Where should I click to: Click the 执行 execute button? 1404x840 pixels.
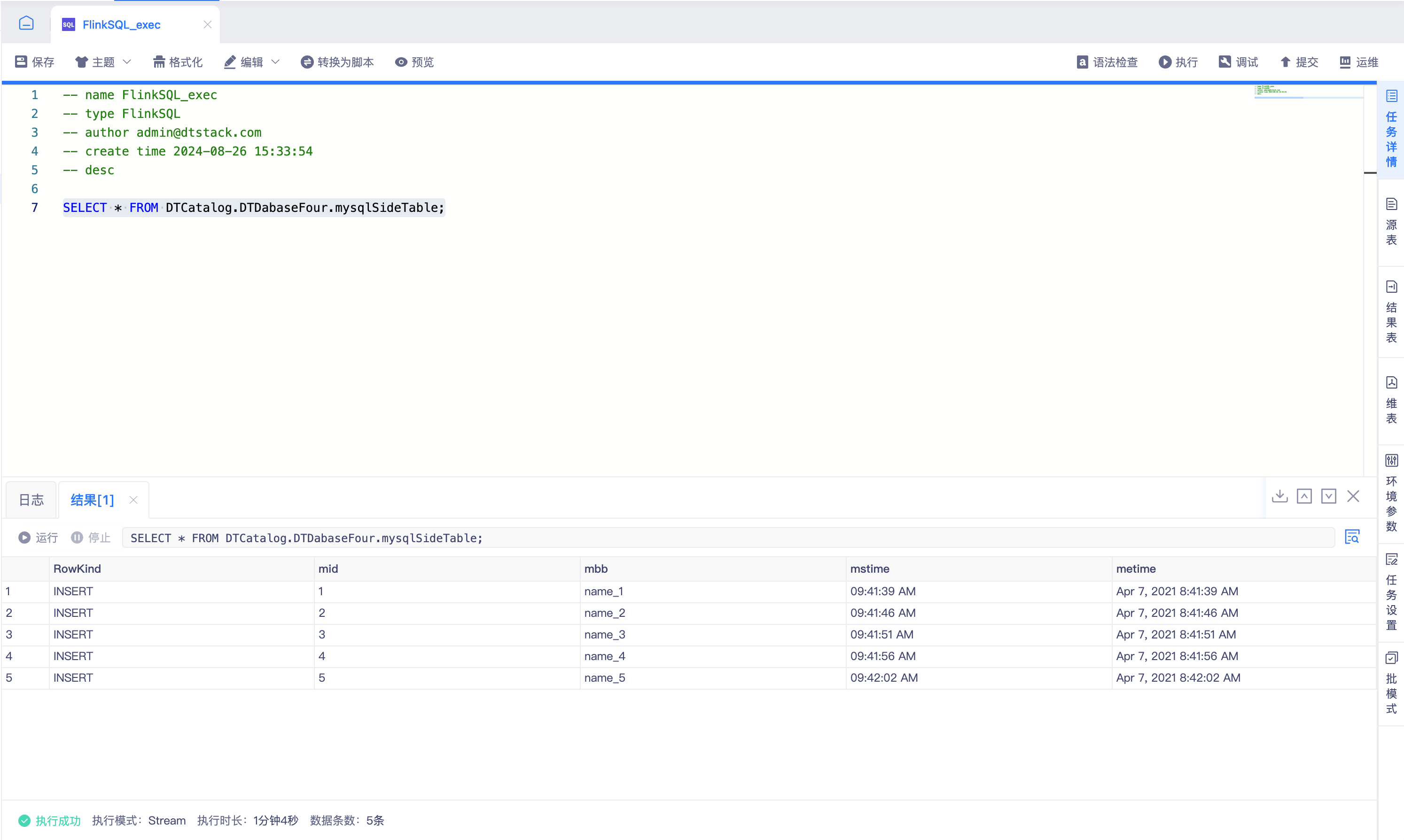click(x=1178, y=62)
